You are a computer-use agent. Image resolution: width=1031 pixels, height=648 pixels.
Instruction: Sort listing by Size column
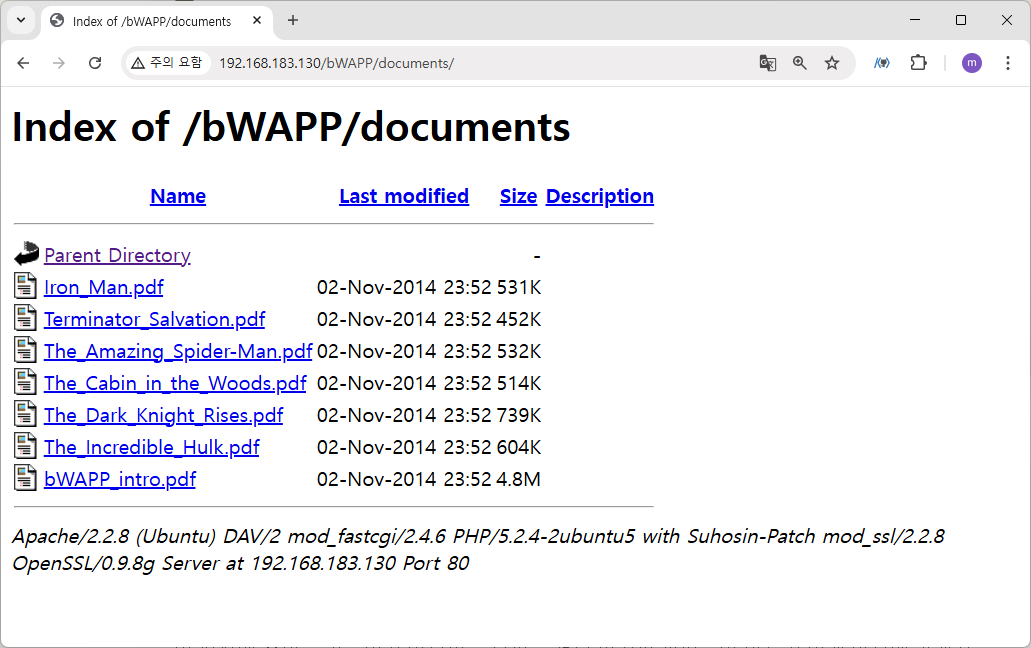(x=518, y=196)
